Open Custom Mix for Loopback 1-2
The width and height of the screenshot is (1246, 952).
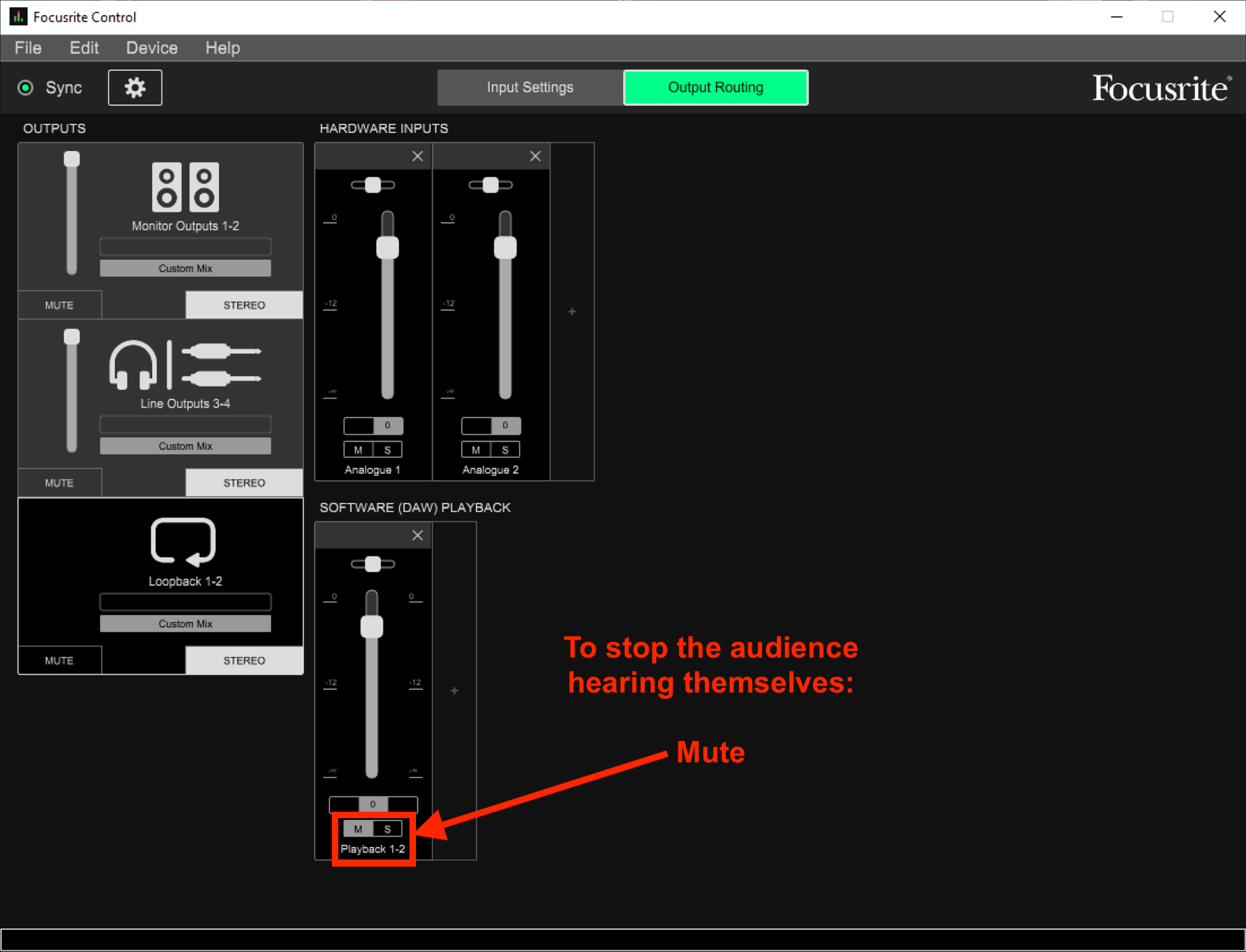click(x=185, y=623)
